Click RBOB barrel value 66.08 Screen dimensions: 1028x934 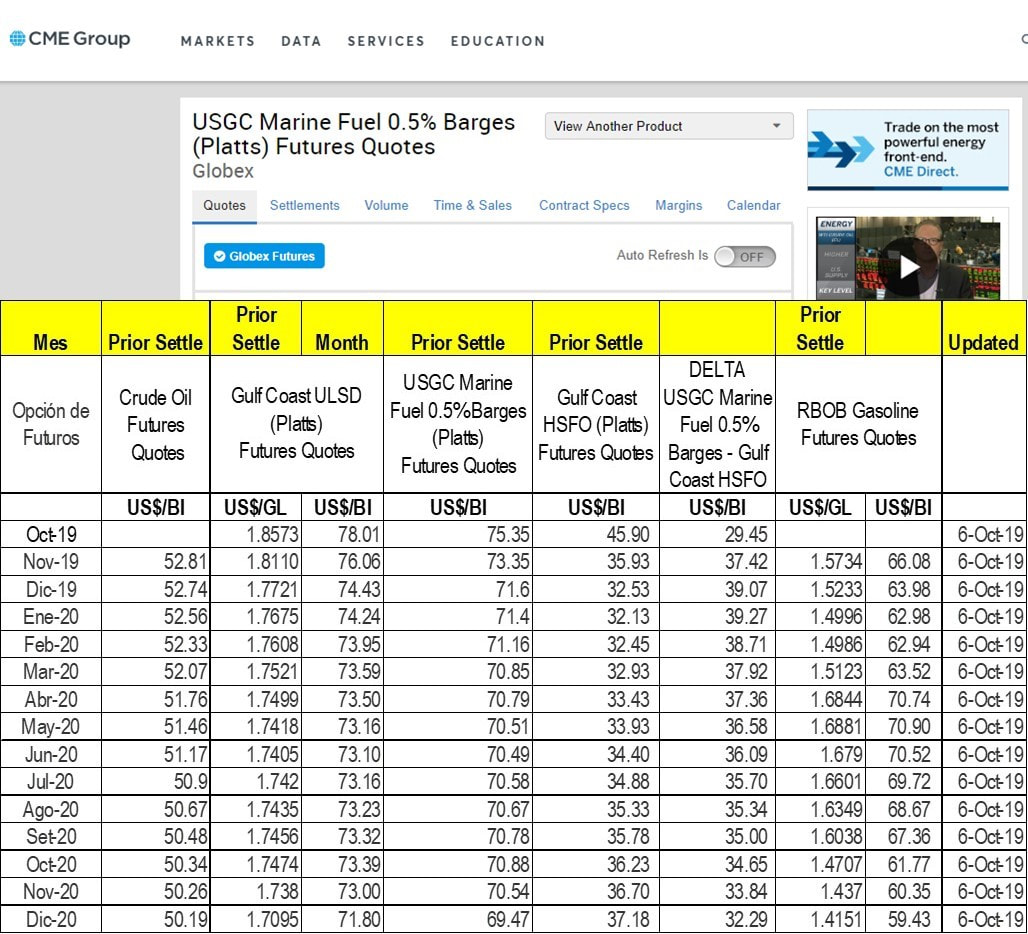pyautogui.click(x=909, y=562)
